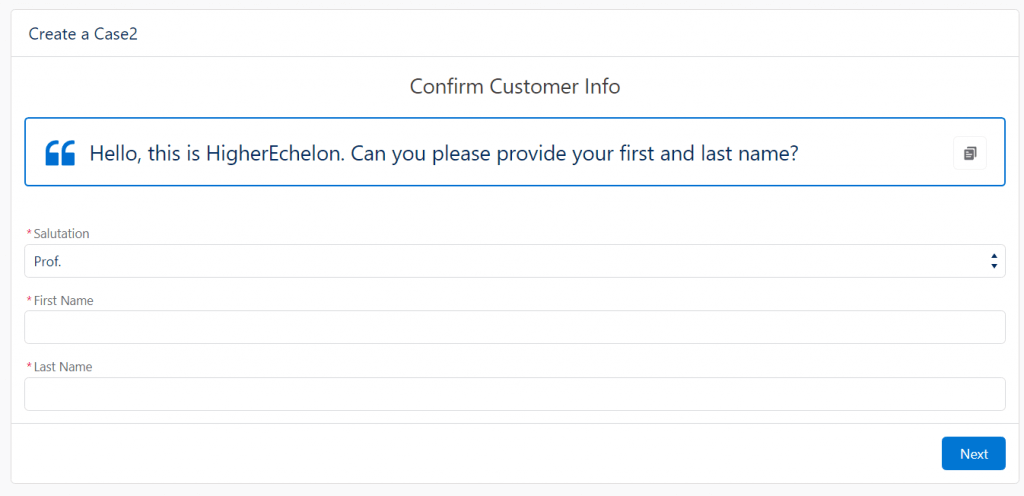Select the Prof. value text in Salutation

(47, 262)
